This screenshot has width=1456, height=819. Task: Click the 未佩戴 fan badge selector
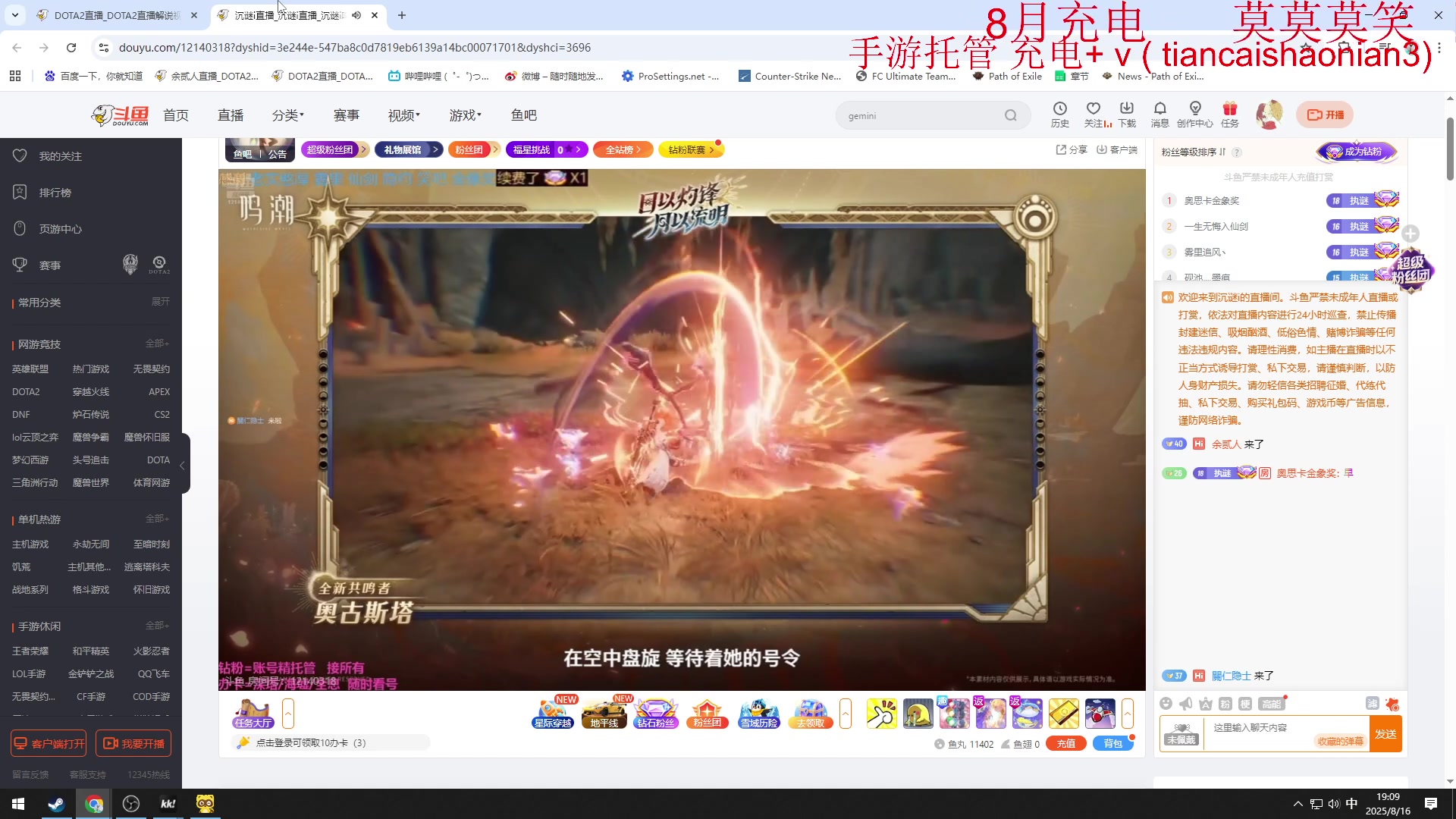pyautogui.click(x=1181, y=733)
